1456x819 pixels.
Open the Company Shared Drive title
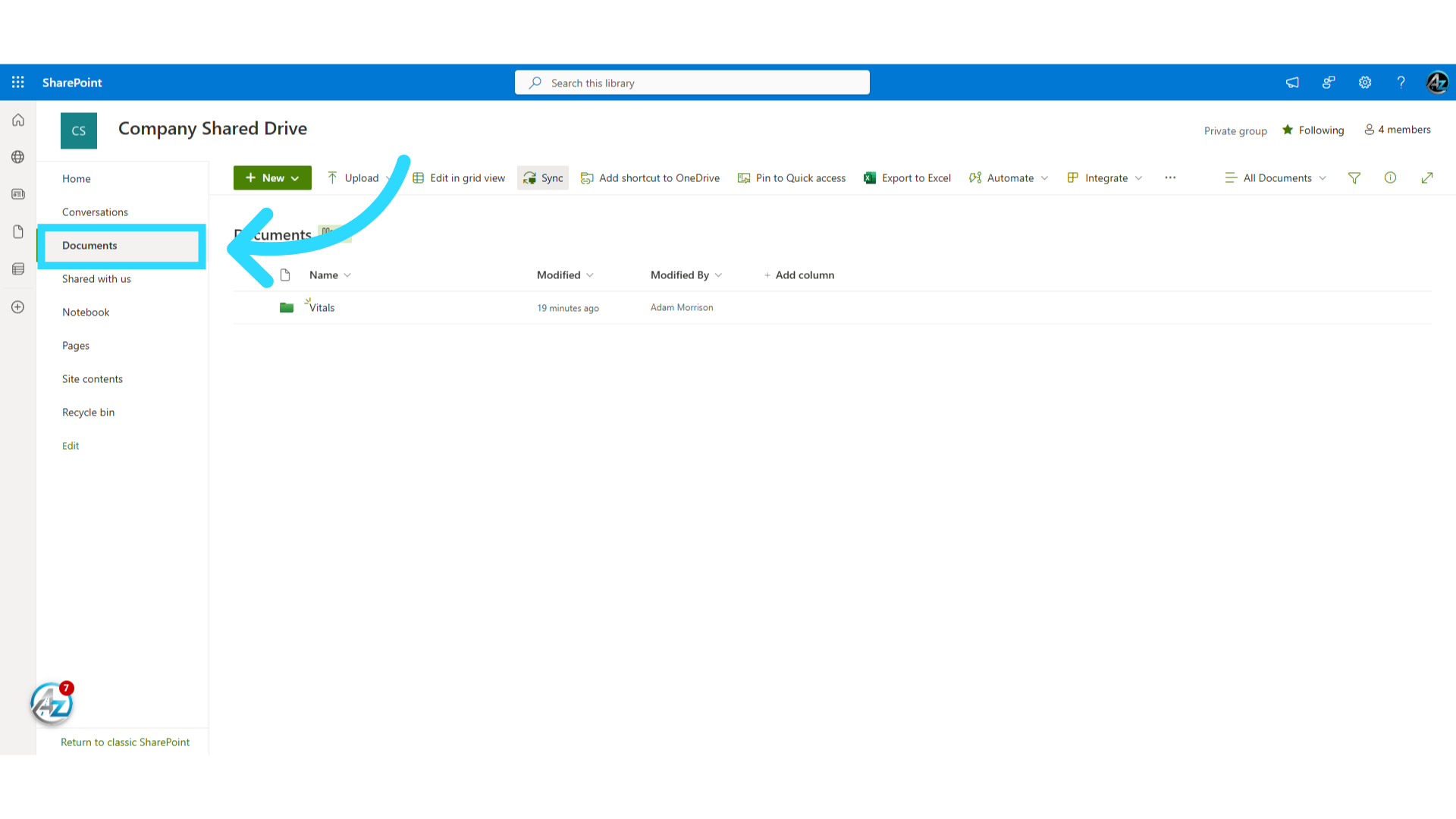point(212,129)
